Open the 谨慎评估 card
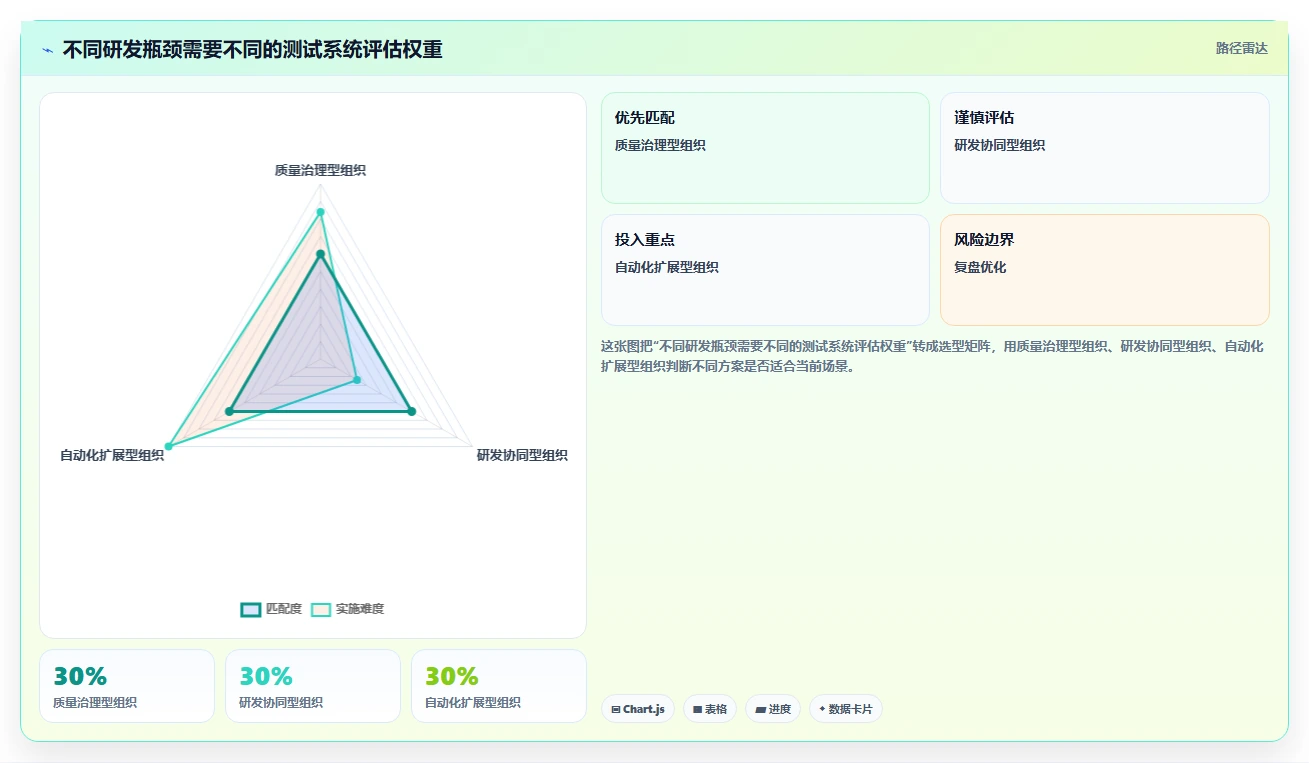Image resolution: width=1309 pixels, height=763 pixels. [x=1105, y=148]
